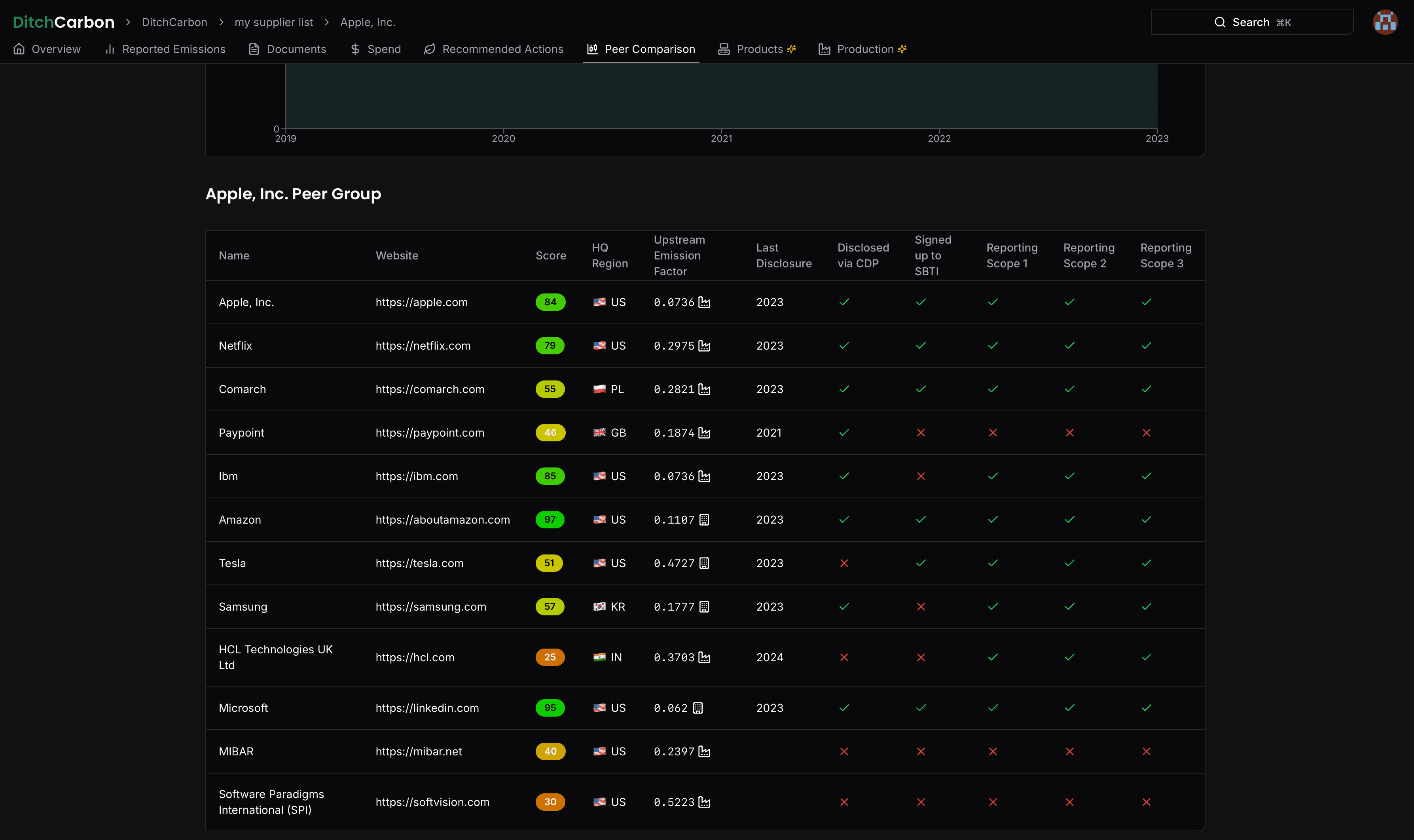1414x840 pixels.
Task: Switch to the Production tab
Action: click(x=862, y=49)
